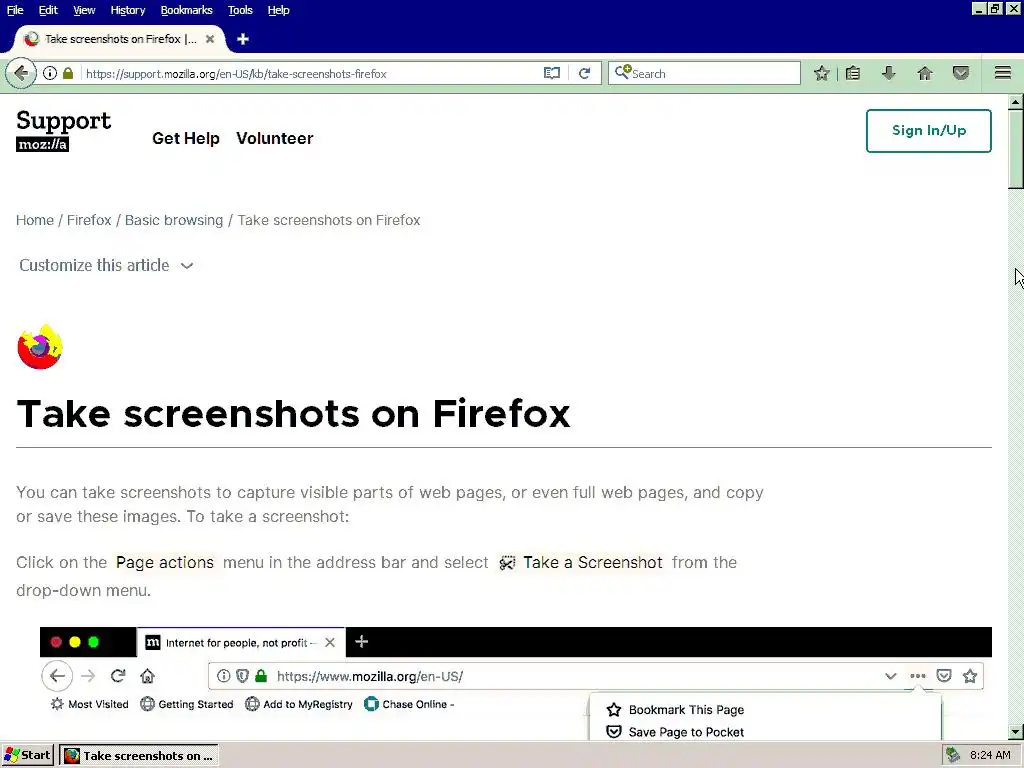Click the 8:24 AM system clock
The width and height of the screenshot is (1024, 768).
990,756
